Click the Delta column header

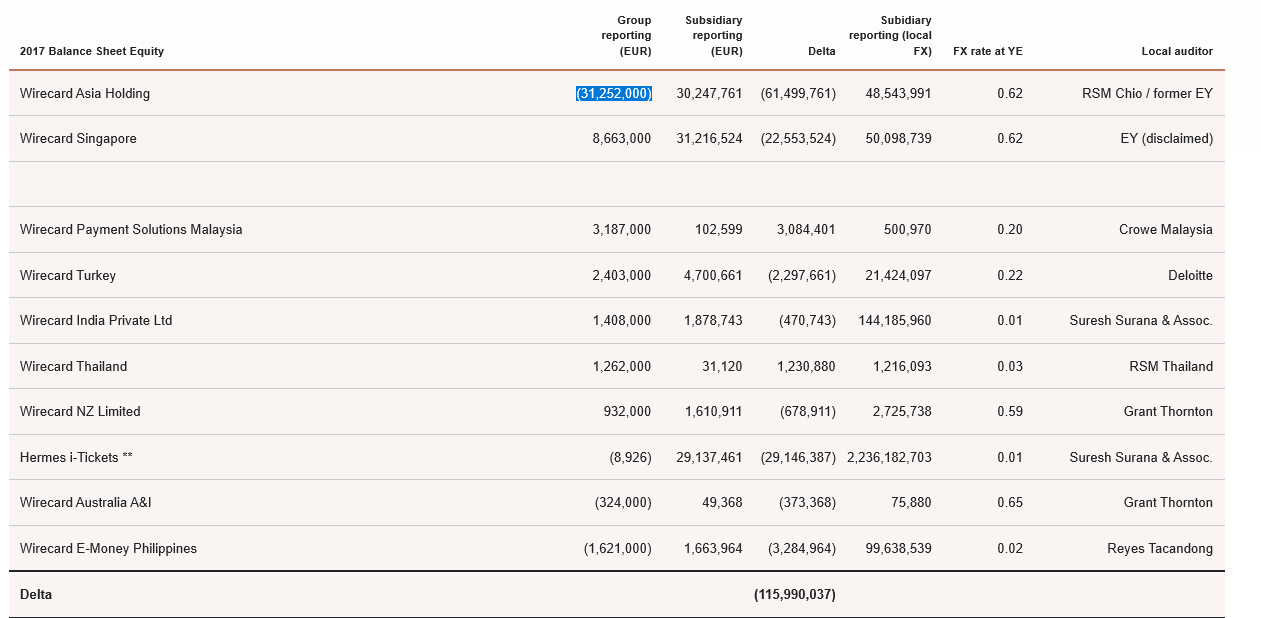pos(822,51)
